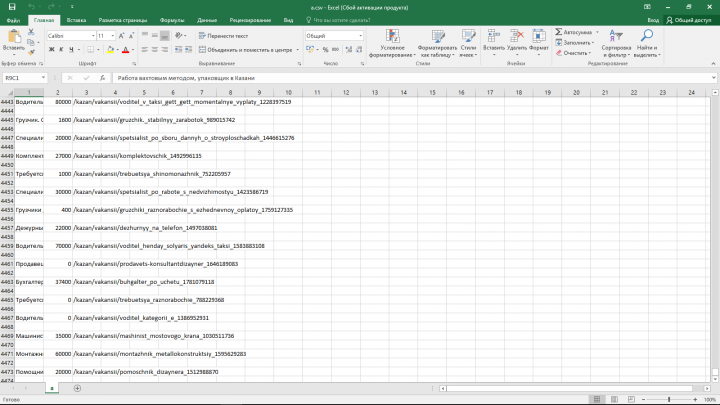The image size is (720, 405).
Task: Click the Удалить delete cells icon
Action: click(517, 36)
